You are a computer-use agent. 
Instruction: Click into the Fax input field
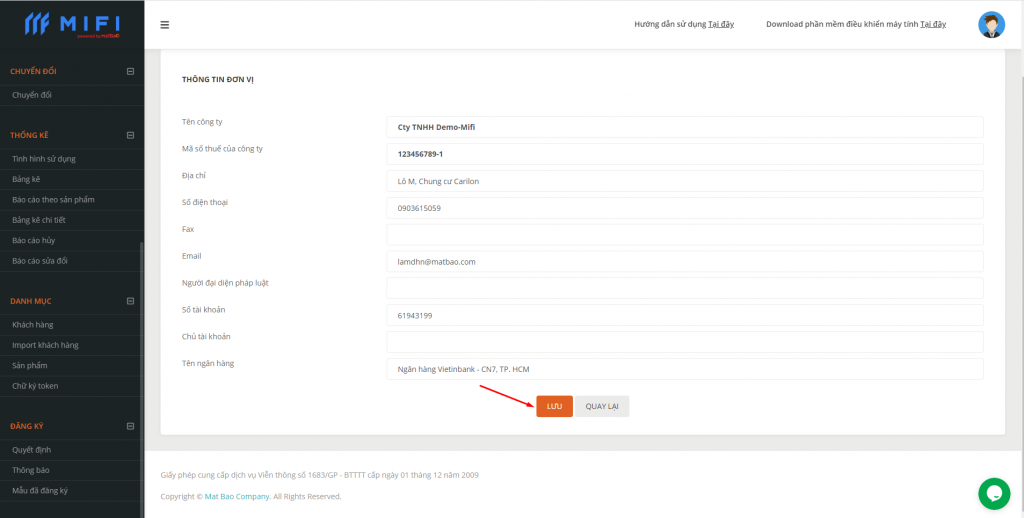click(684, 234)
